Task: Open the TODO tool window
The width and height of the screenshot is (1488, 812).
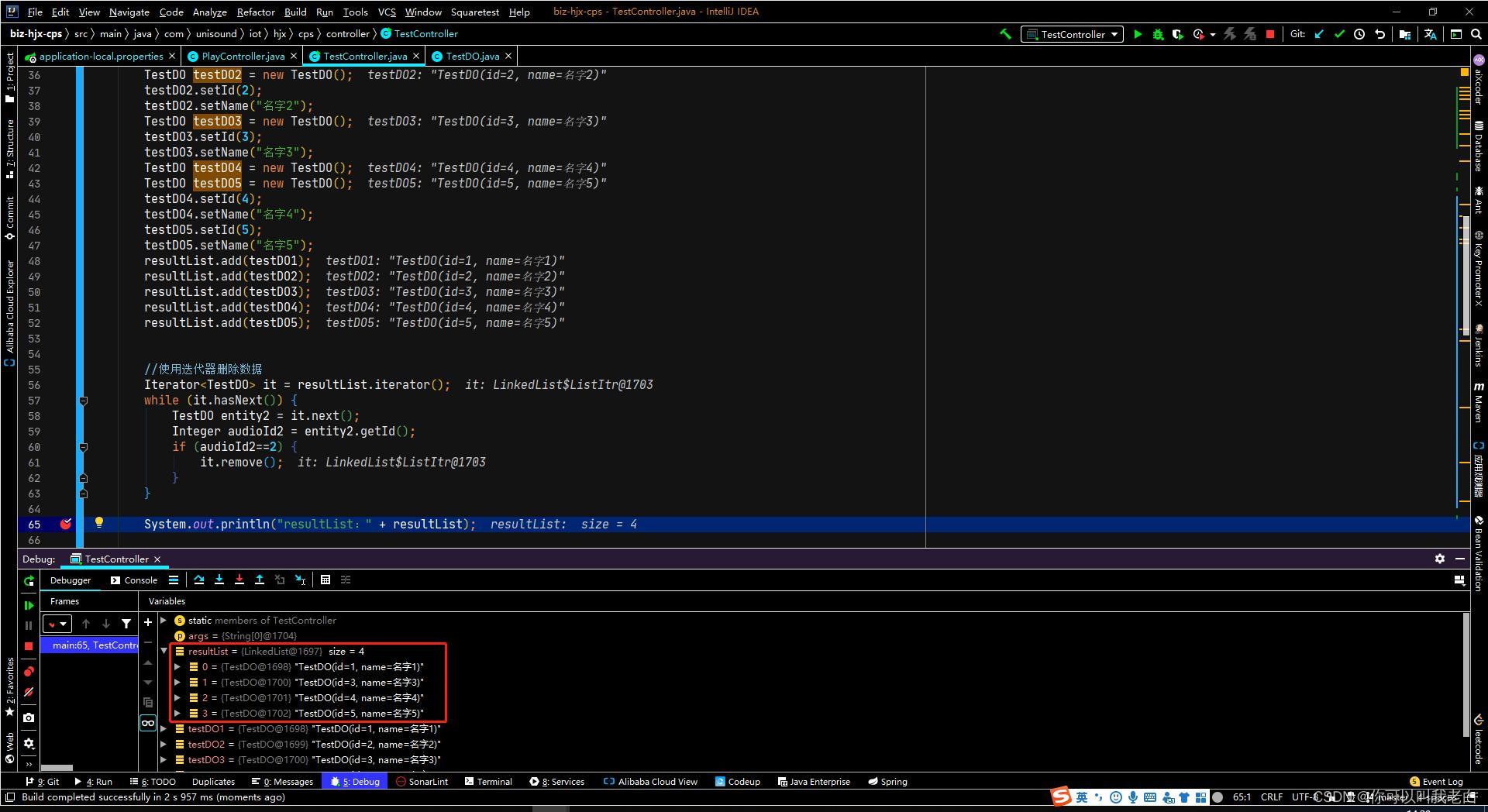Action: [153, 782]
